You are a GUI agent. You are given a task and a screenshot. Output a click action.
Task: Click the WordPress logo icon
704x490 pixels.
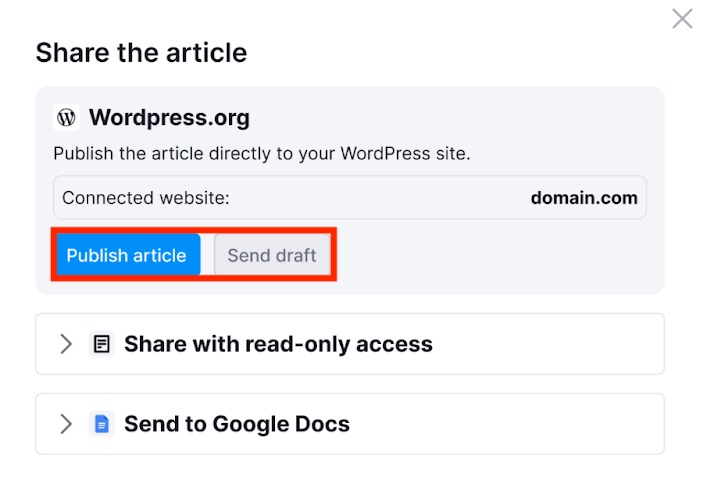(x=66, y=118)
